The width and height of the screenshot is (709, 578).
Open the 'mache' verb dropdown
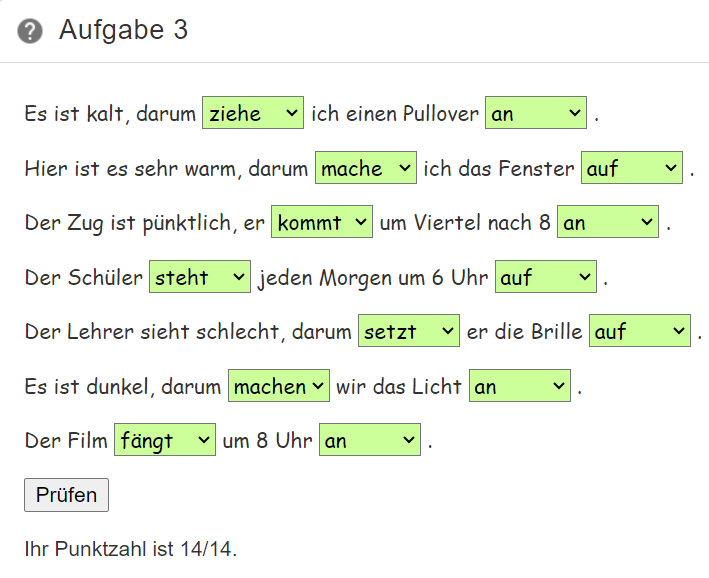(x=366, y=168)
